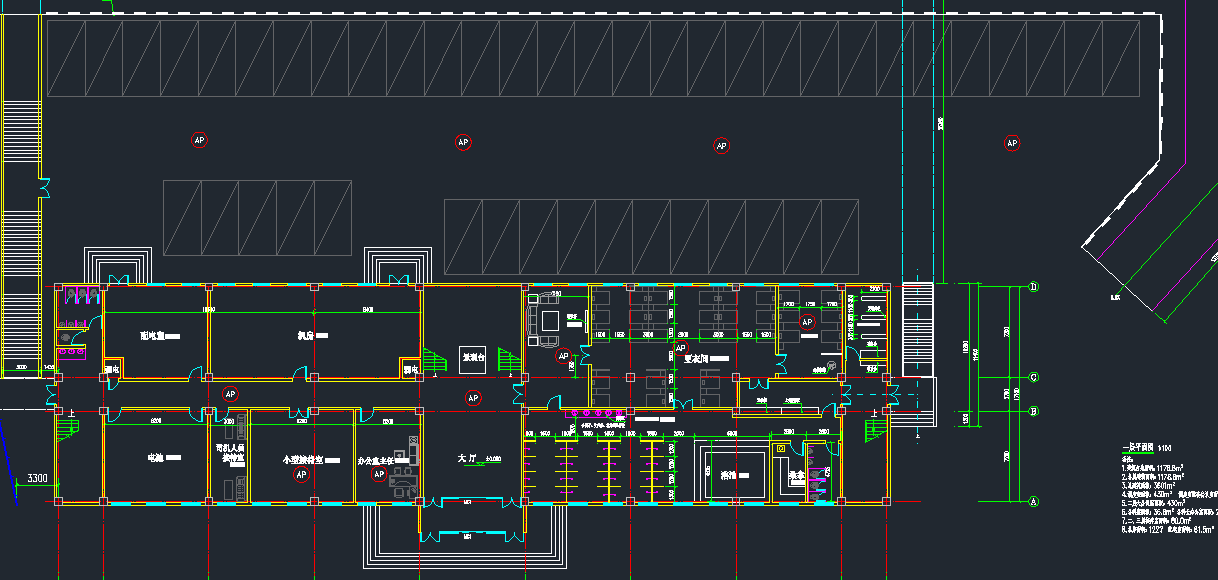
Task: Pick grid axis bubble C
Action: tap(1033, 377)
